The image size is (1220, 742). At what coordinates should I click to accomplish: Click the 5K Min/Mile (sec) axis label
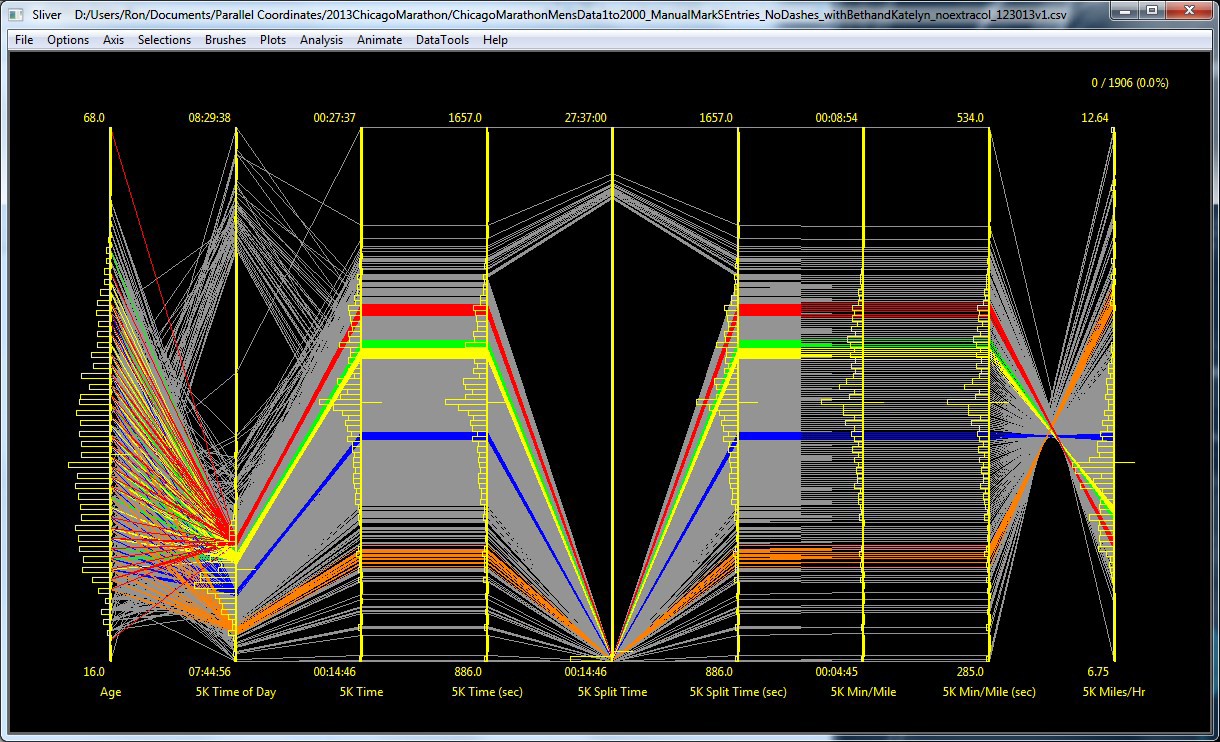click(x=989, y=692)
